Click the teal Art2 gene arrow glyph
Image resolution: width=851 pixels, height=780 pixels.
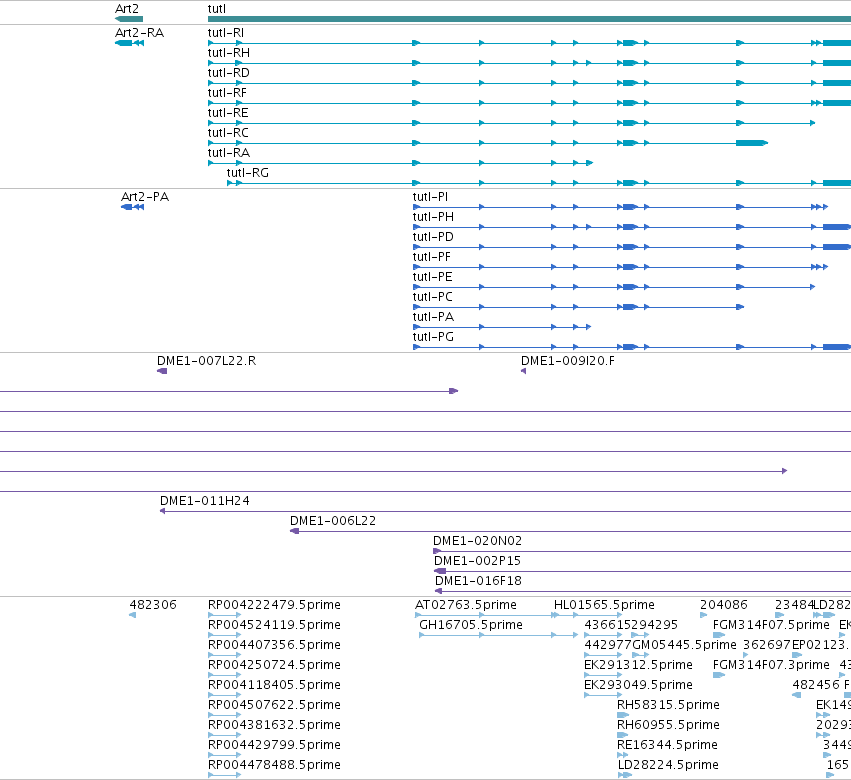pos(129,19)
